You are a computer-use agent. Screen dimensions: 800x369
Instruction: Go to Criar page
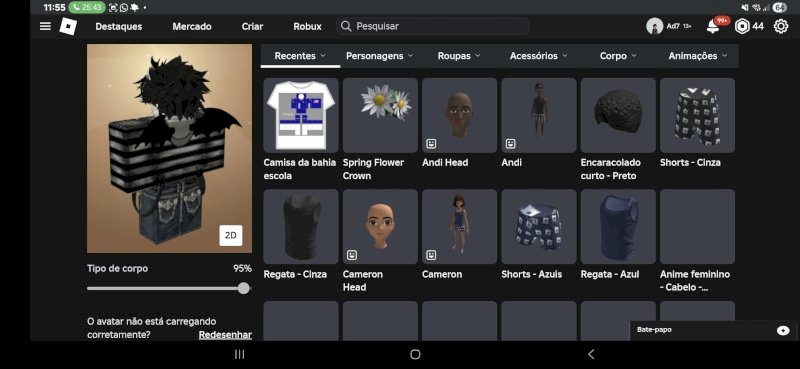(253, 27)
